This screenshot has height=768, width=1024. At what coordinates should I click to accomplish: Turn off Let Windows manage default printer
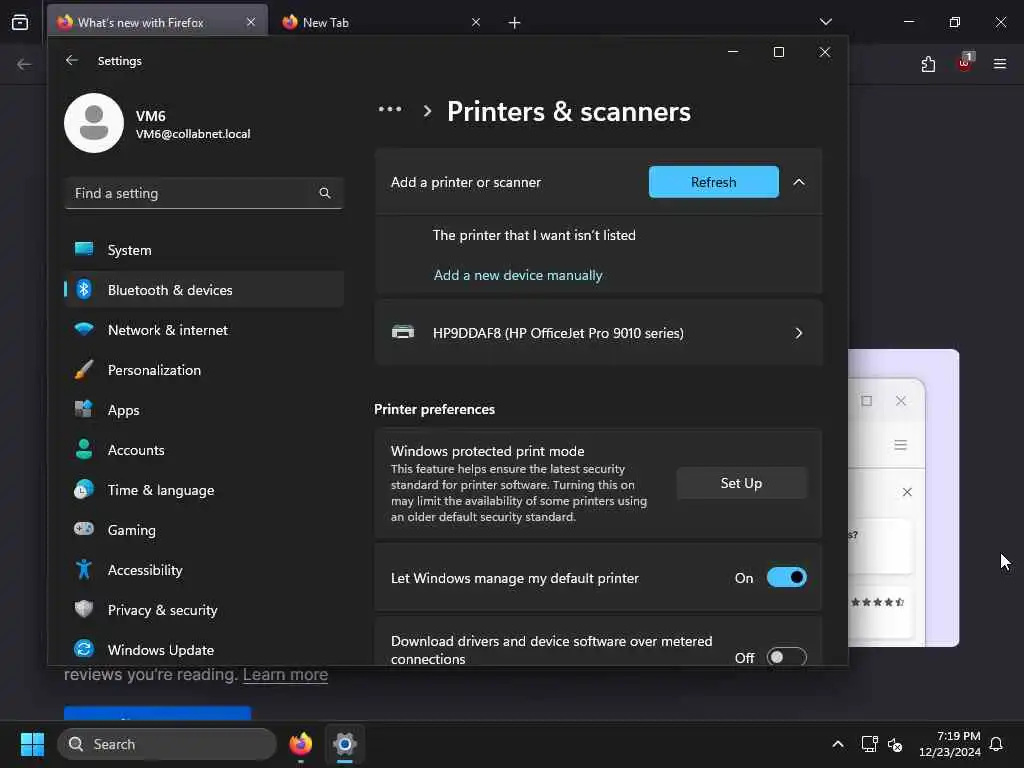[x=786, y=577]
